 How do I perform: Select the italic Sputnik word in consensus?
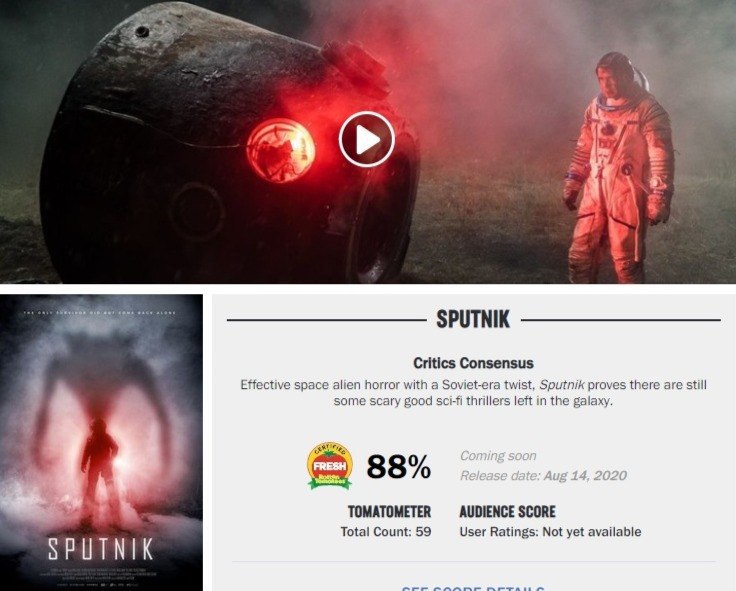point(561,385)
